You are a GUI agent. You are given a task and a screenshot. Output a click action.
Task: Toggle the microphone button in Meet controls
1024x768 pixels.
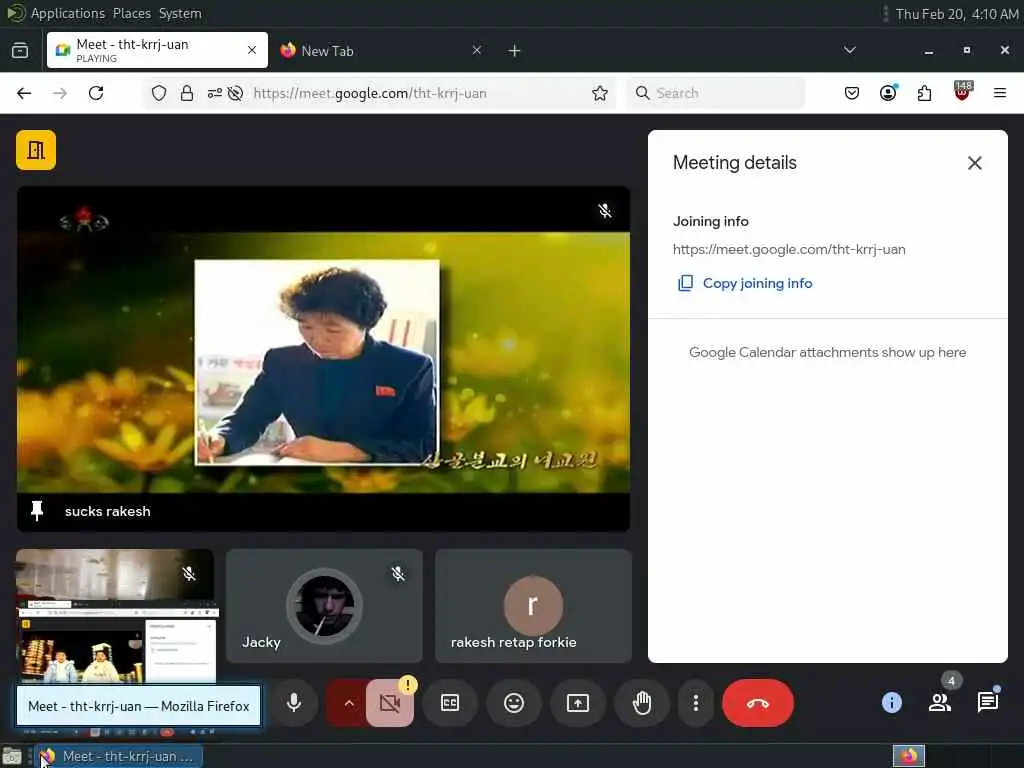pyautogui.click(x=294, y=703)
